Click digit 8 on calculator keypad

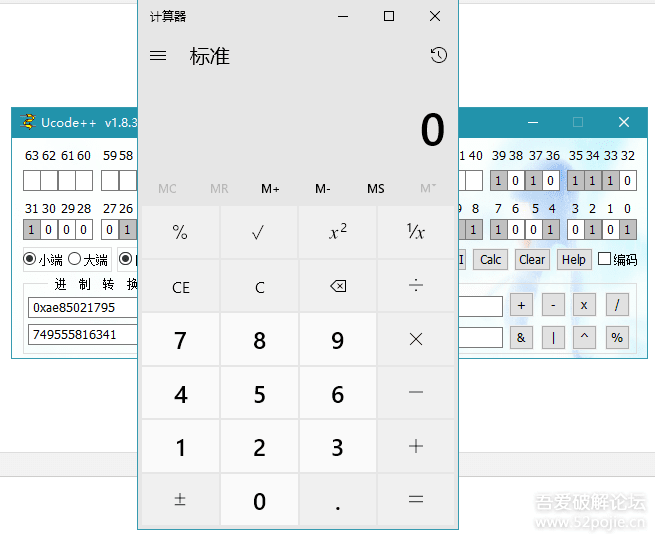259,339
